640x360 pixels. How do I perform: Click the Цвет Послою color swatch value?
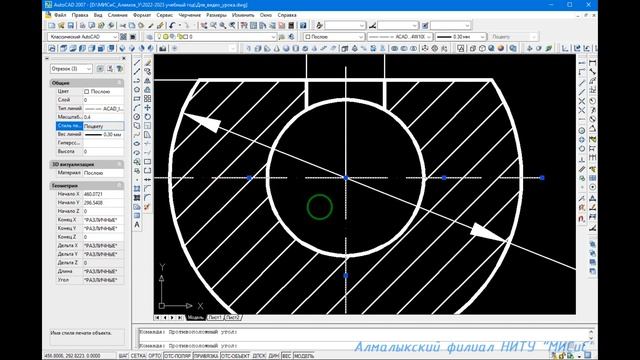(103, 91)
